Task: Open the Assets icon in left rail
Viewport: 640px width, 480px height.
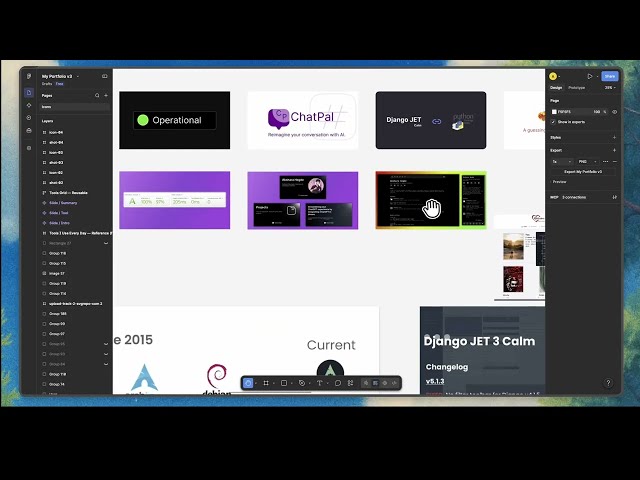Action: 29,105
